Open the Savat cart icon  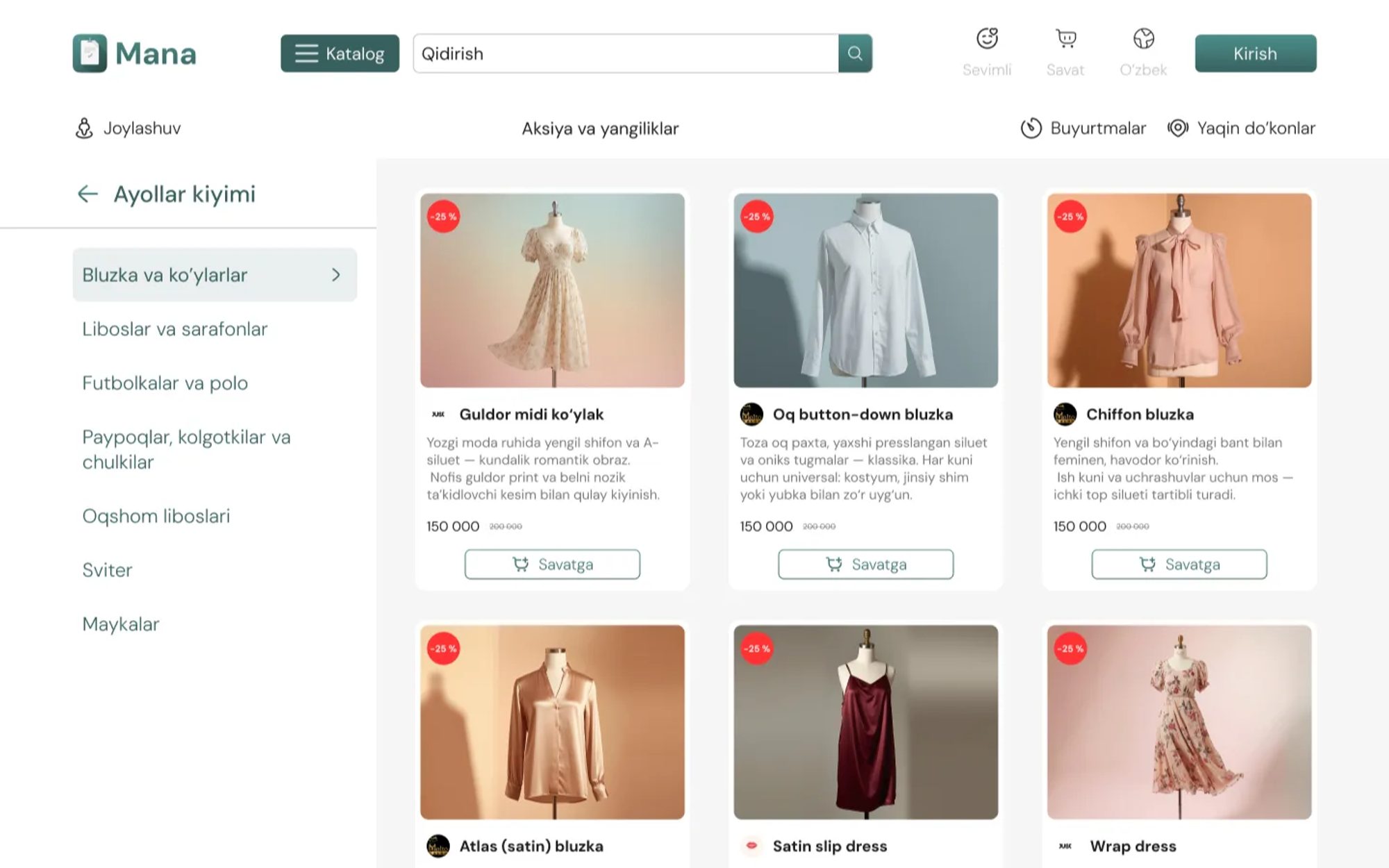[1065, 38]
